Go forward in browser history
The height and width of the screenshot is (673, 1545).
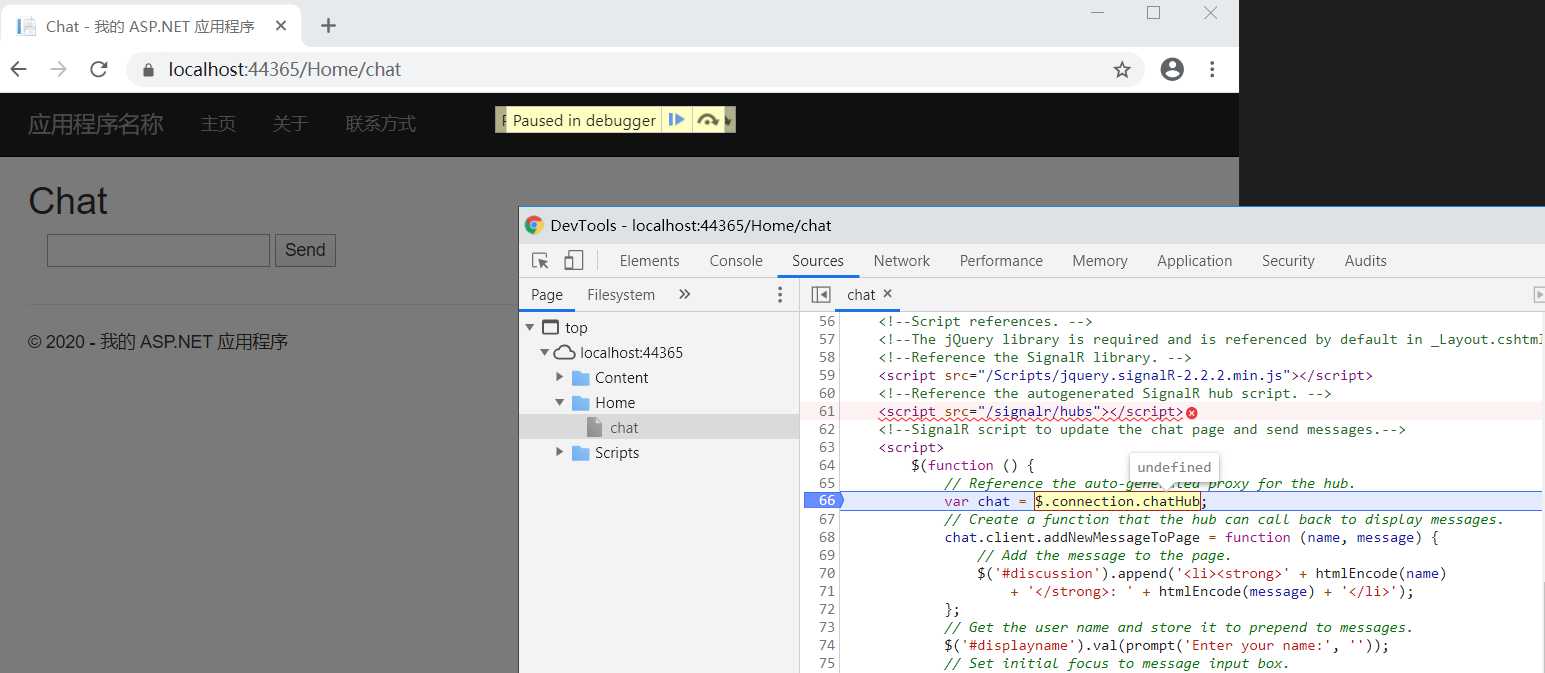point(58,69)
